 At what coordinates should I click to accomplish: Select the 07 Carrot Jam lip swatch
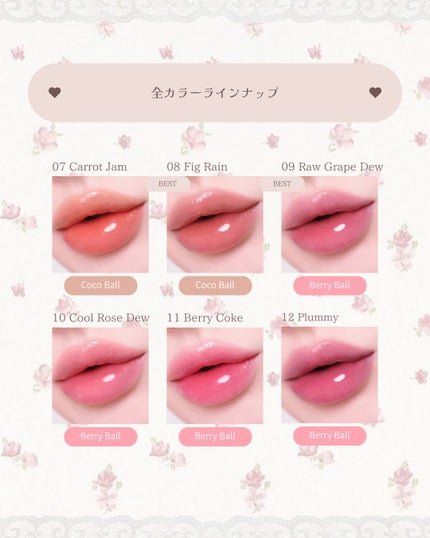[100, 224]
